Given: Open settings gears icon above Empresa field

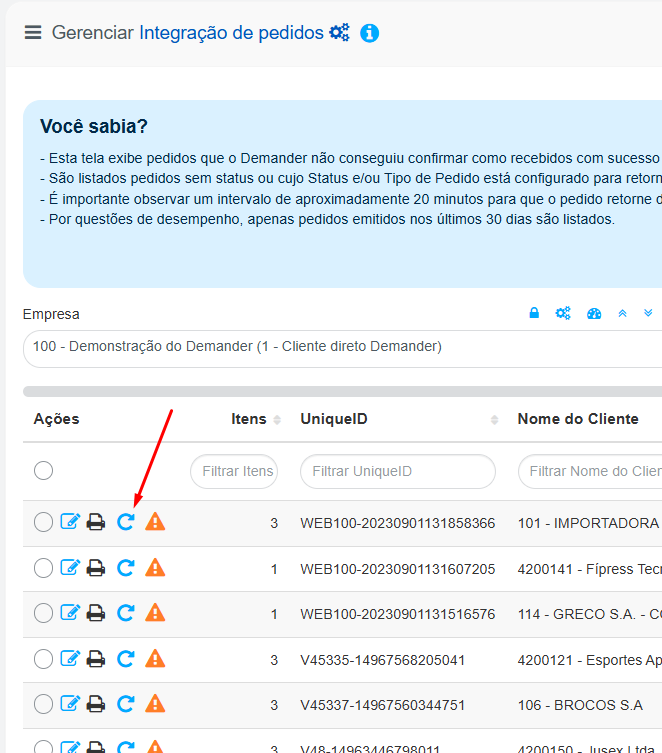Looking at the screenshot, I should [x=563, y=314].
